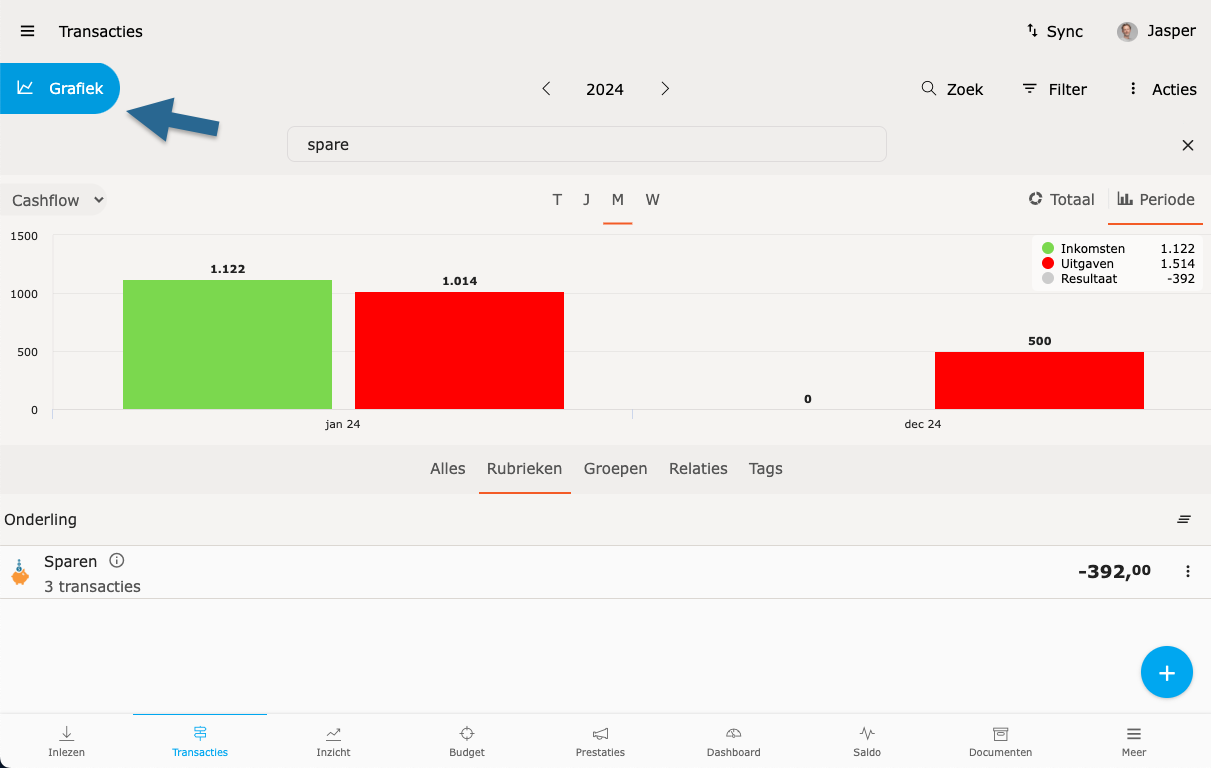Click the red 500 expense bar for dec 24
Viewport: 1211px width, 768px height.
tap(1039, 380)
